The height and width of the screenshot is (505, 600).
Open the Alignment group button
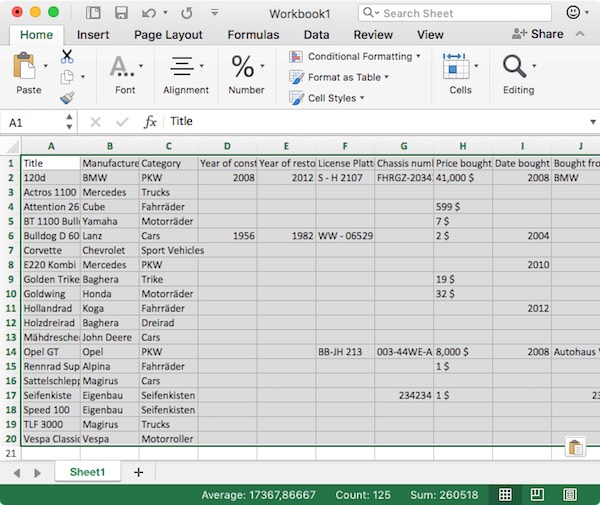pos(186,75)
